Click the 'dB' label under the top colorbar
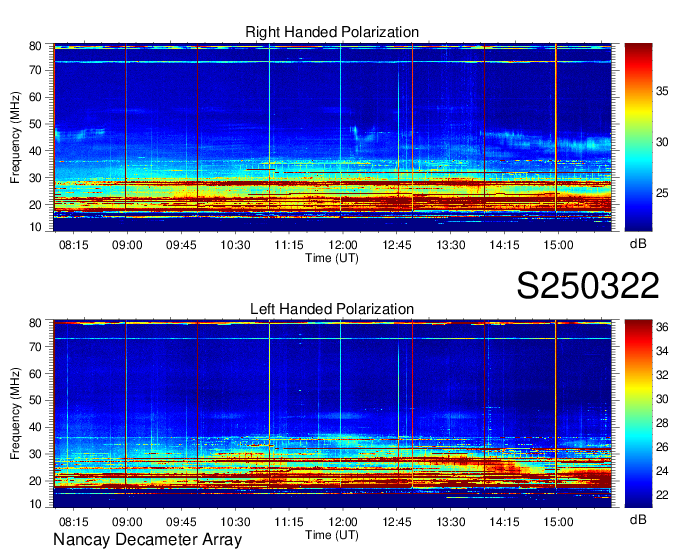Screen dimensions: 680x552 [638, 244]
